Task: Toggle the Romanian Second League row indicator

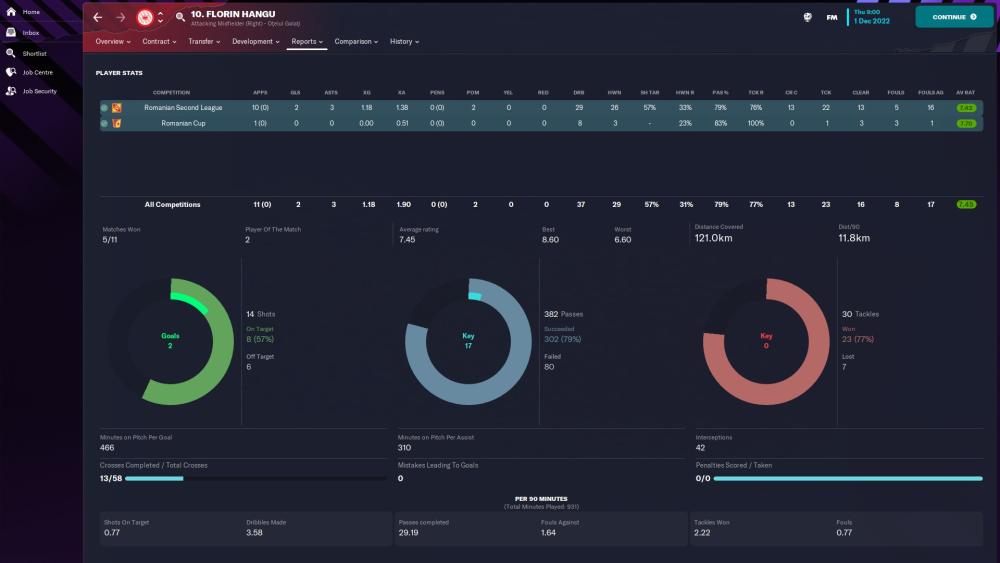Action: pyautogui.click(x=103, y=107)
